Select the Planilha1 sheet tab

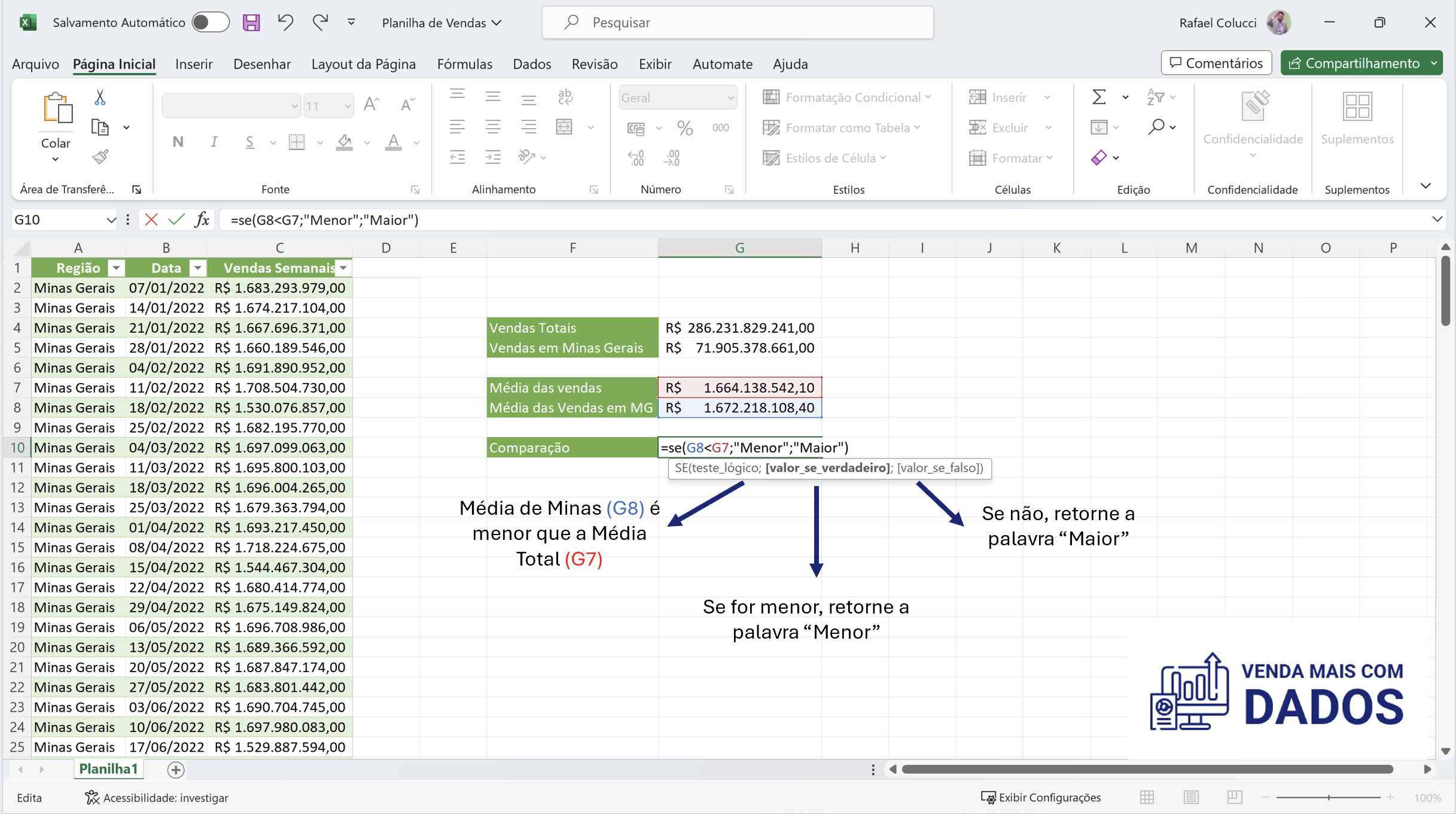click(x=109, y=769)
